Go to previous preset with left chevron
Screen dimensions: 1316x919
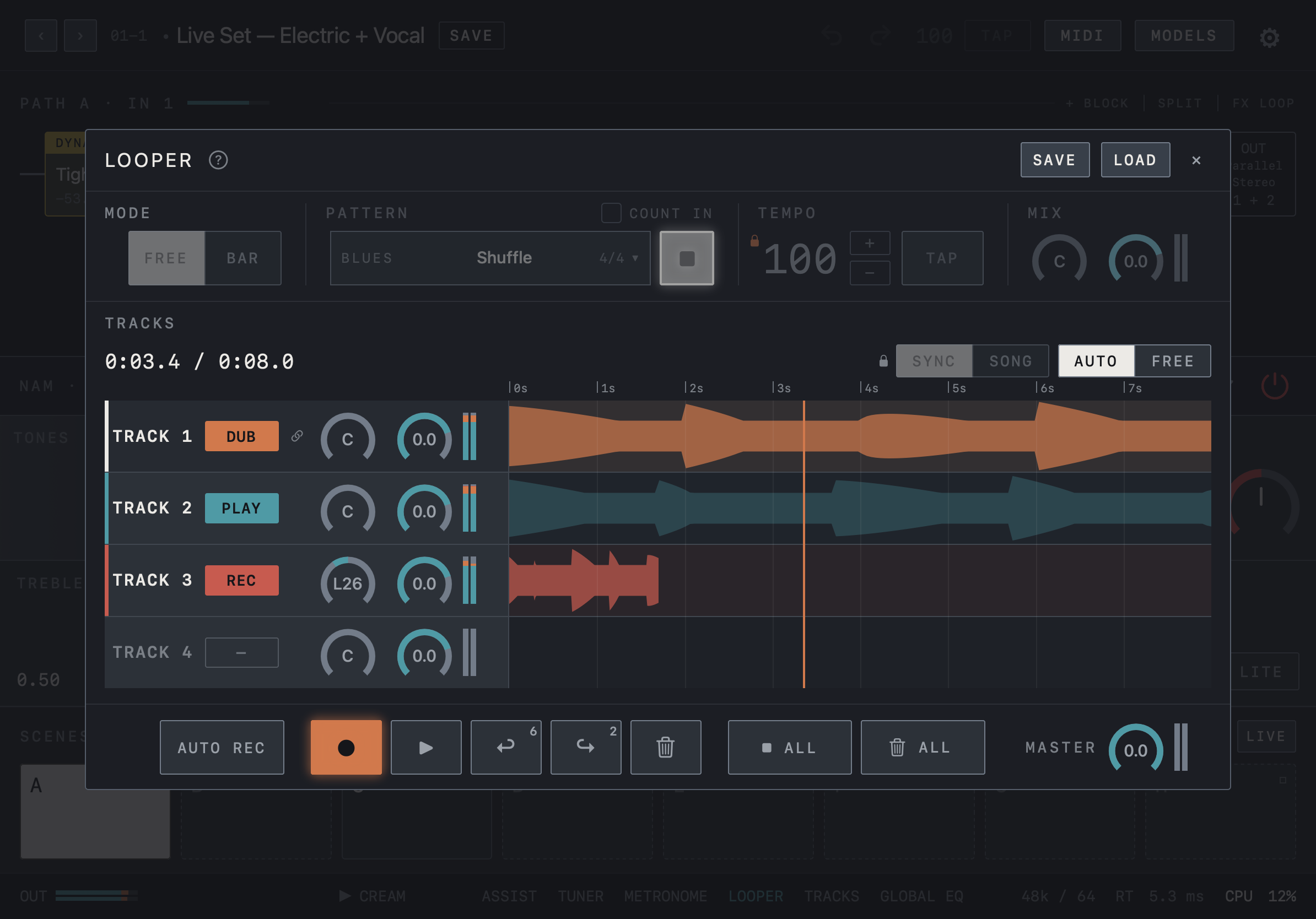pyautogui.click(x=41, y=35)
